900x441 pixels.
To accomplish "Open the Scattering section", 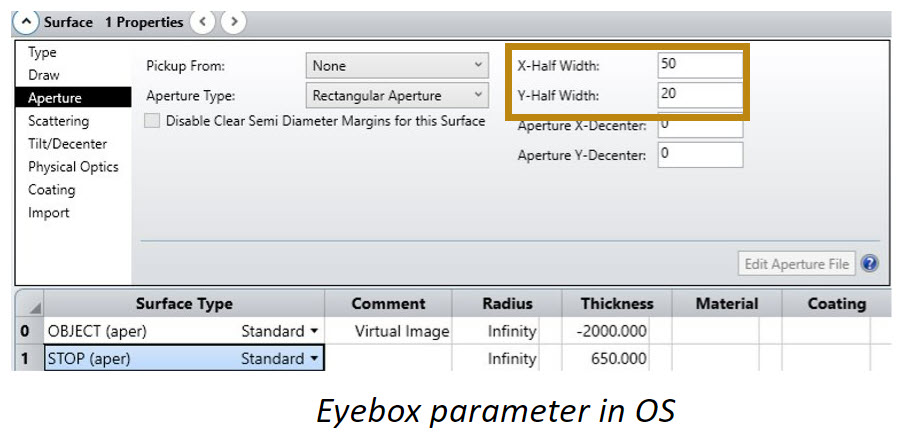I will 59,121.
